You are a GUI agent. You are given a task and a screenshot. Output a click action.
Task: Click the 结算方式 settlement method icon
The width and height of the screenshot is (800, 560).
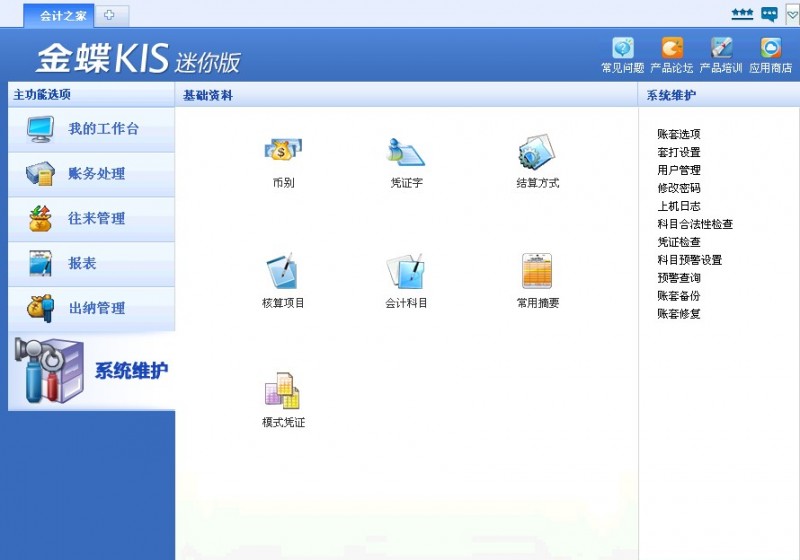(537, 152)
